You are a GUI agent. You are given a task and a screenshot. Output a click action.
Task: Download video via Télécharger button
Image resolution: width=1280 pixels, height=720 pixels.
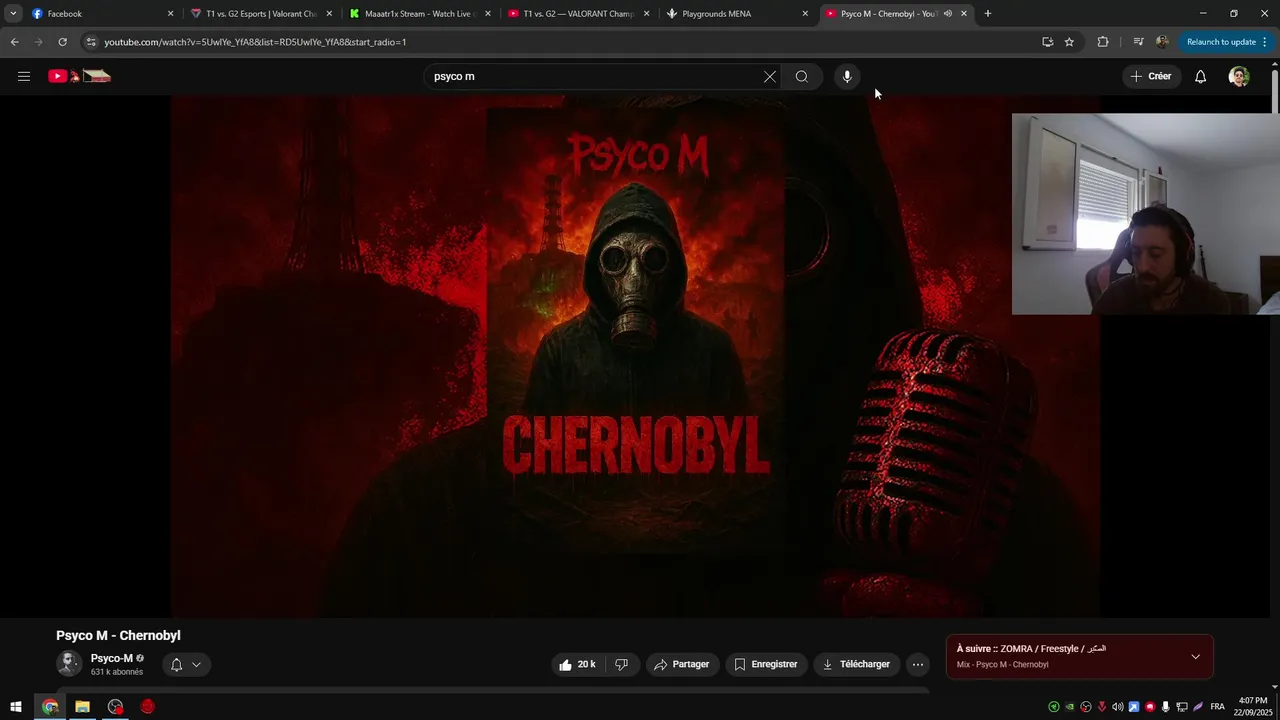tap(856, 664)
